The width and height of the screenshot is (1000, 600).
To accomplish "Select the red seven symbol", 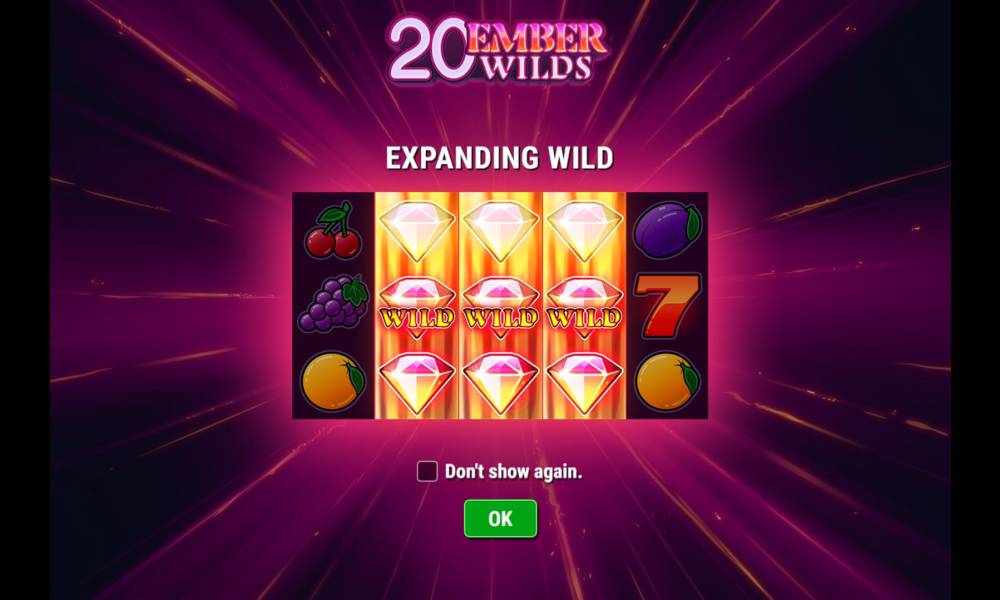I will [667, 305].
